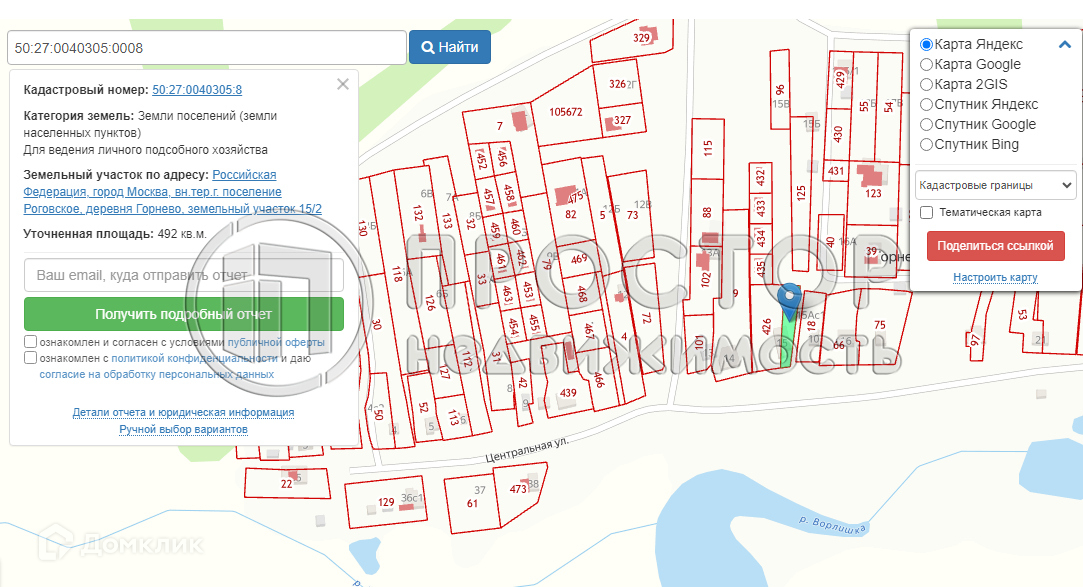Click the parcel labeled 118

(x=397, y=273)
